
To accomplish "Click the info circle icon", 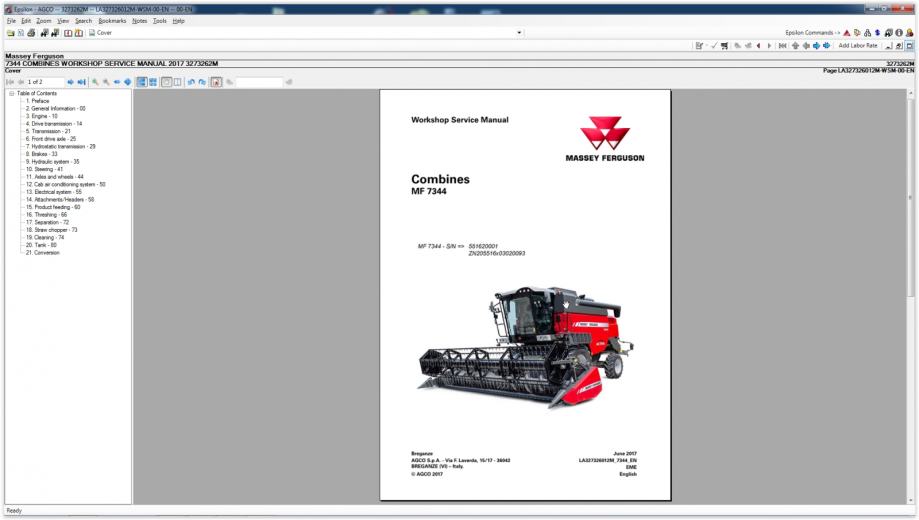I will point(898,33).
